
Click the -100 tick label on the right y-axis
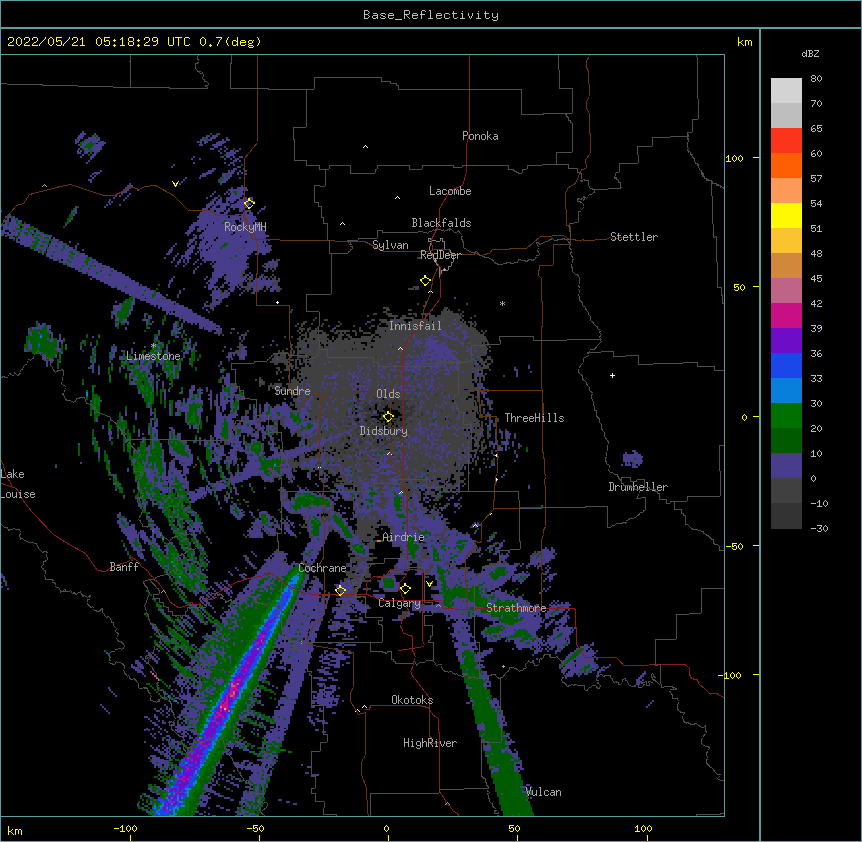pos(730,675)
